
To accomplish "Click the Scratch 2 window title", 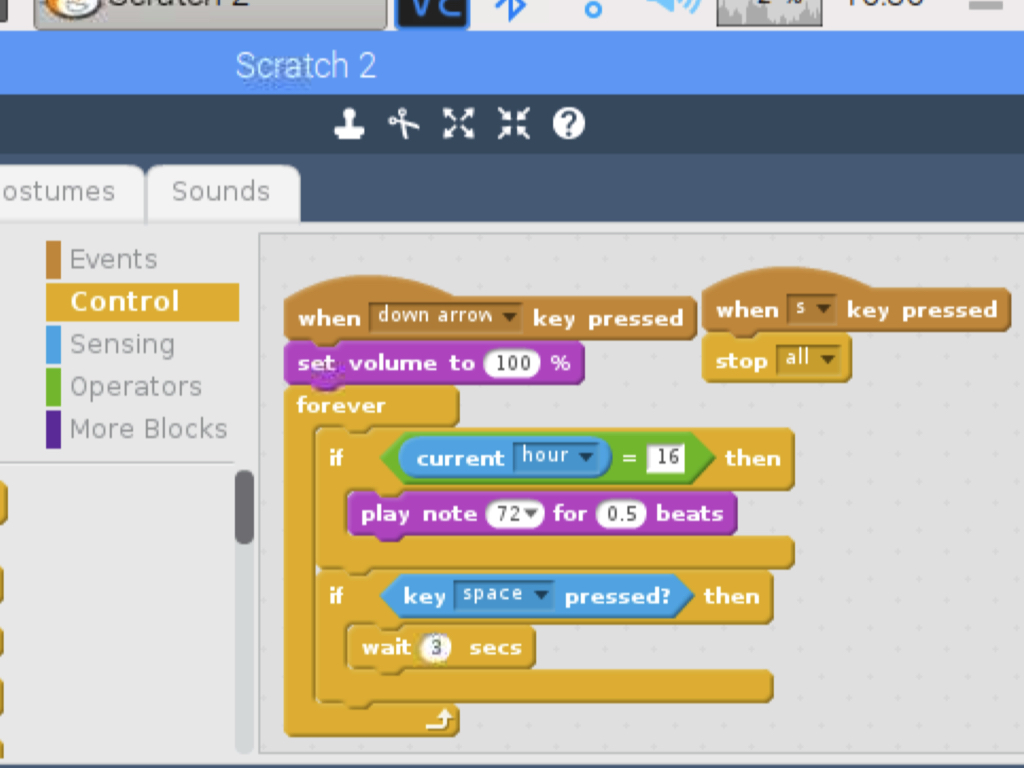I will [306, 65].
